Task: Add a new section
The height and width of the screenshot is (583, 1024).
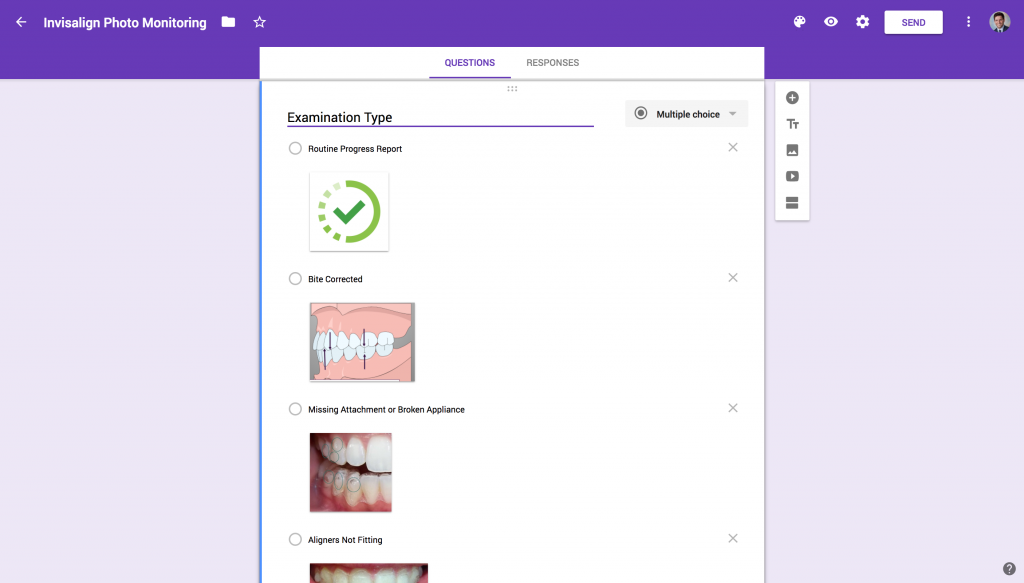Action: [x=792, y=203]
